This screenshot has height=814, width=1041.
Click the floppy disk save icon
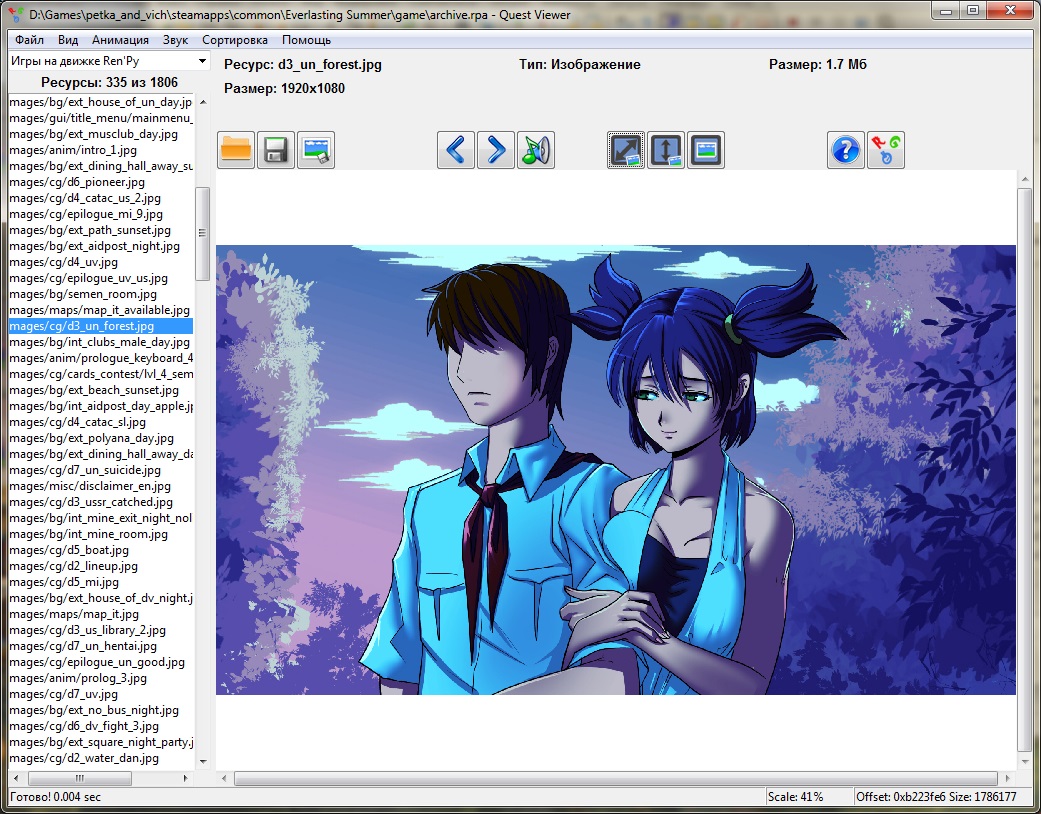click(276, 150)
